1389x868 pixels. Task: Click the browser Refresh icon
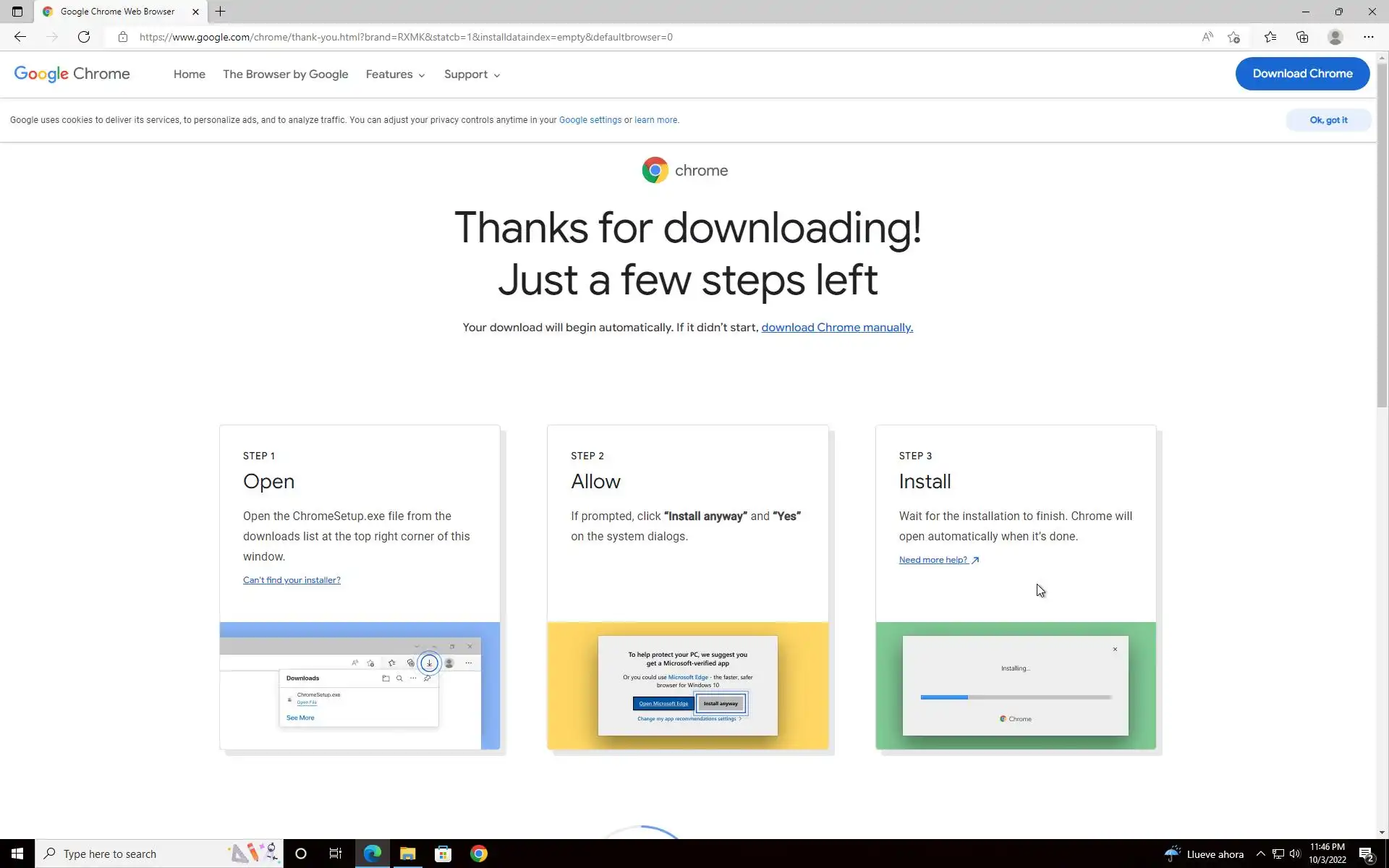point(84,37)
